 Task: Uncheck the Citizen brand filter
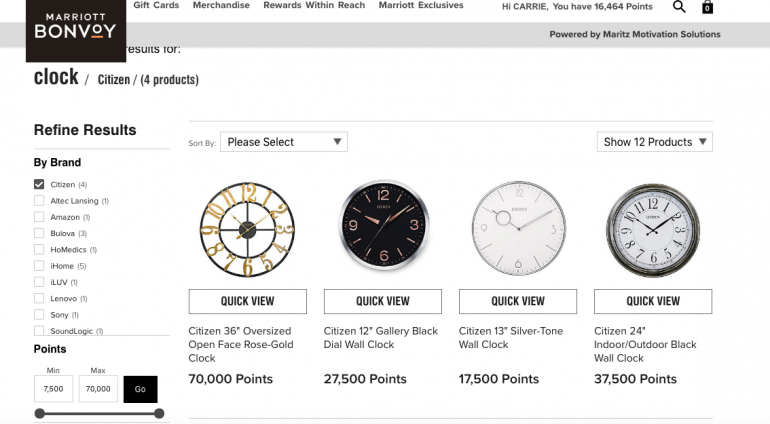[x=39, y=184]
